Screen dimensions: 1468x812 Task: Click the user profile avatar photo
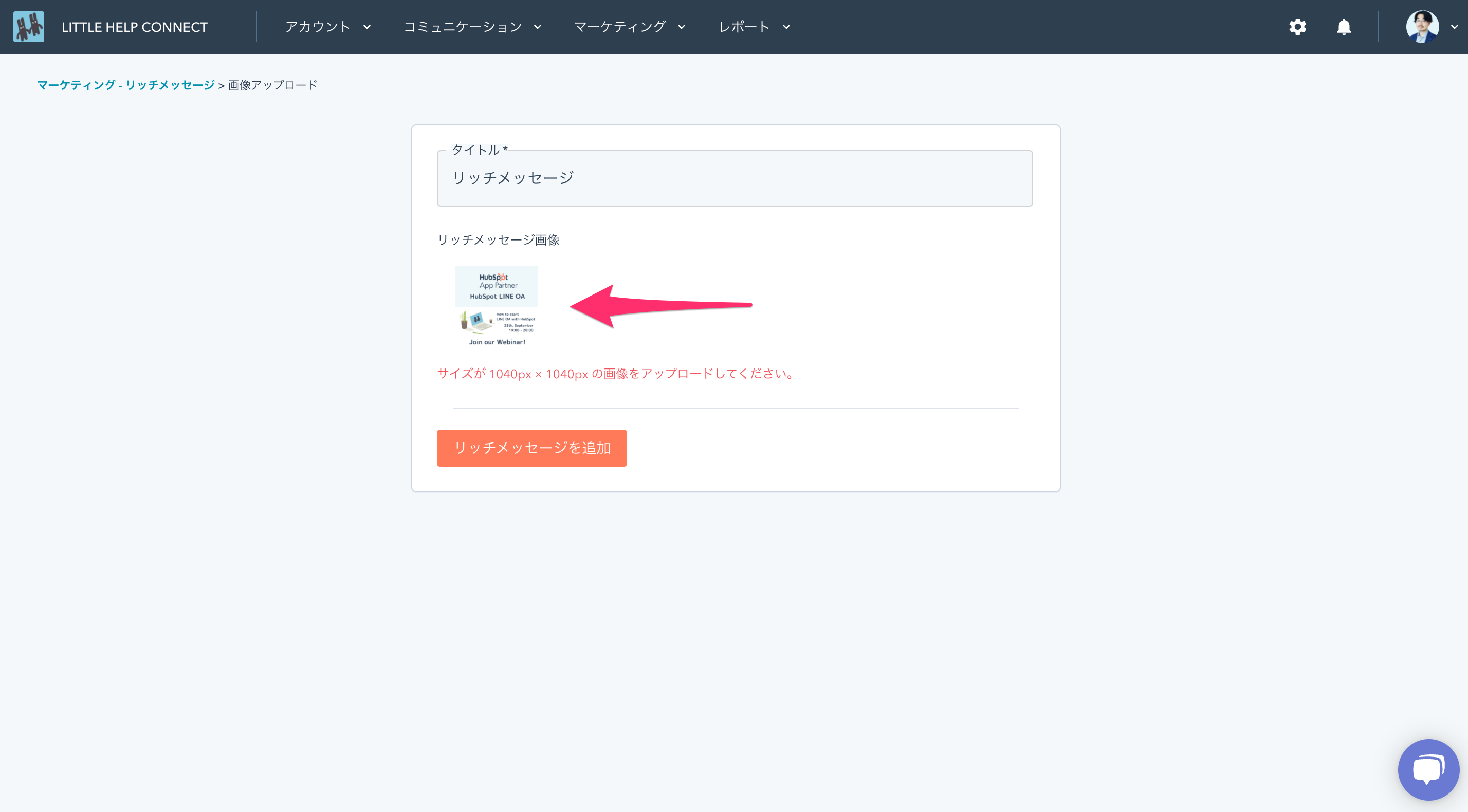1422,27
